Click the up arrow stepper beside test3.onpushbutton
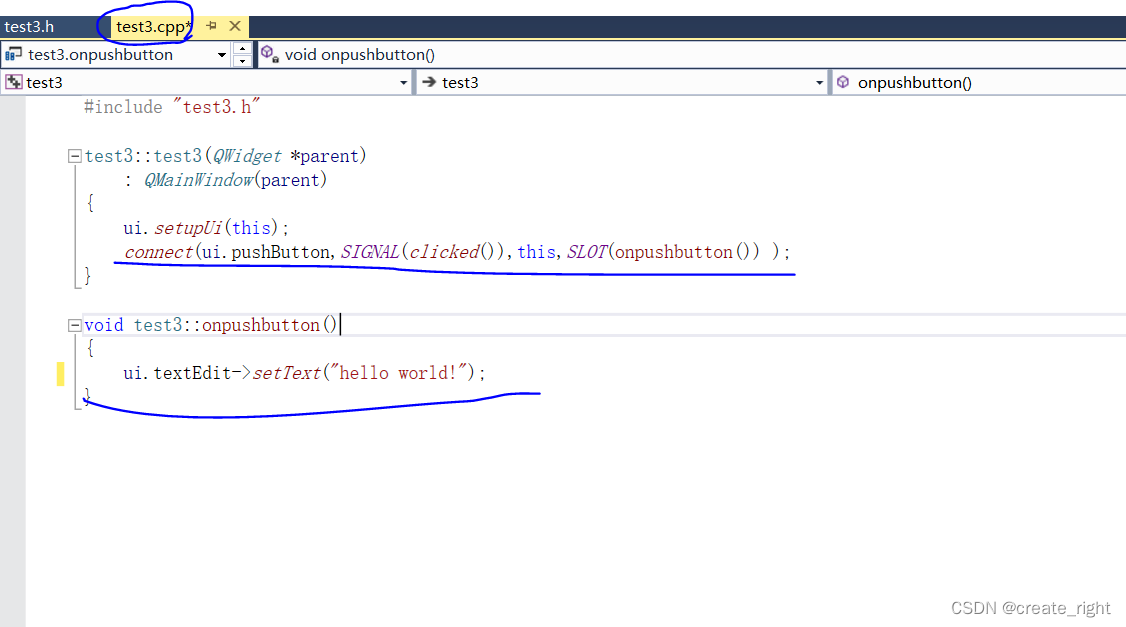Screen dimensions: 1126x627 coord(243,49)
